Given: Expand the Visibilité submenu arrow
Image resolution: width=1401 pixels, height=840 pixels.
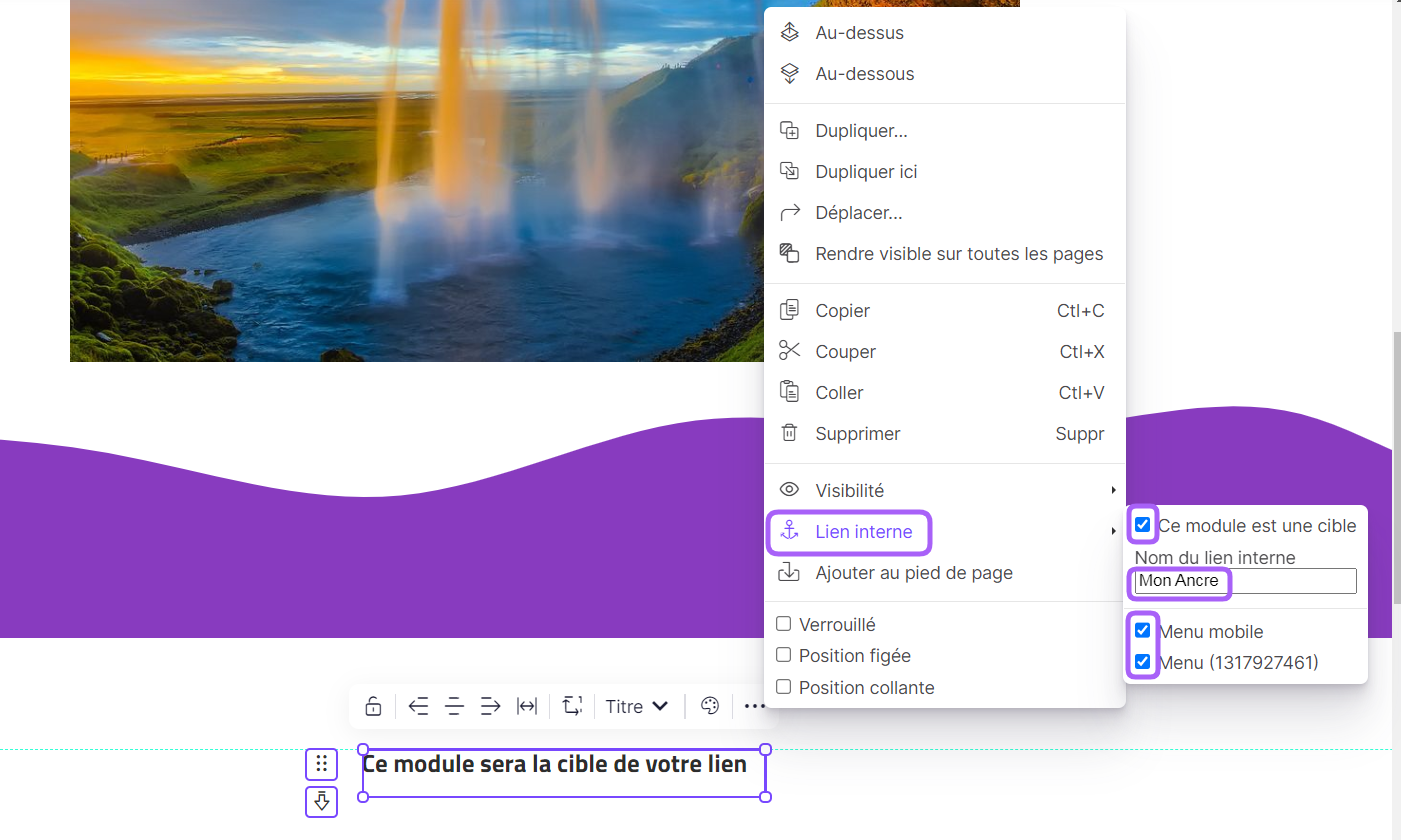Looking at the screenshot, I should point(1113,490).
